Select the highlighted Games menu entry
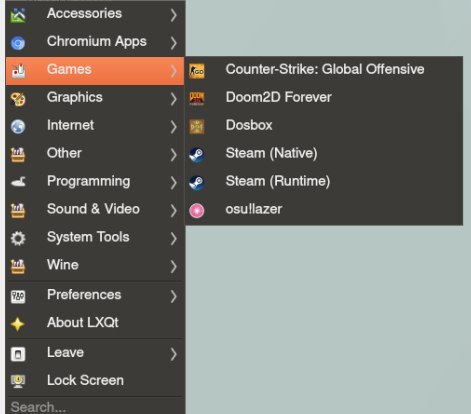 coord(95,71)
